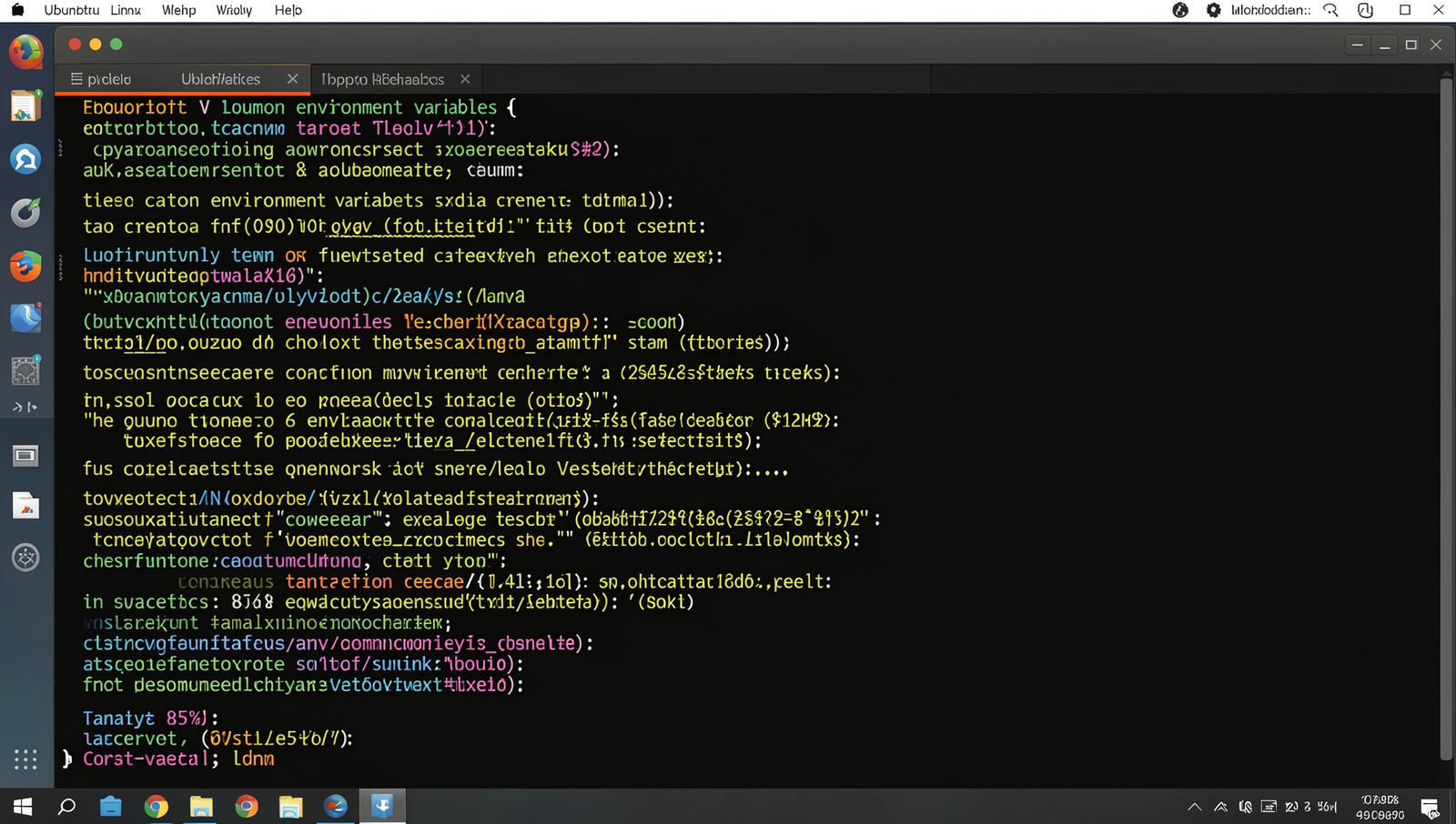Click the line starting "tieeo caton environment"

(x=378, y=200)
